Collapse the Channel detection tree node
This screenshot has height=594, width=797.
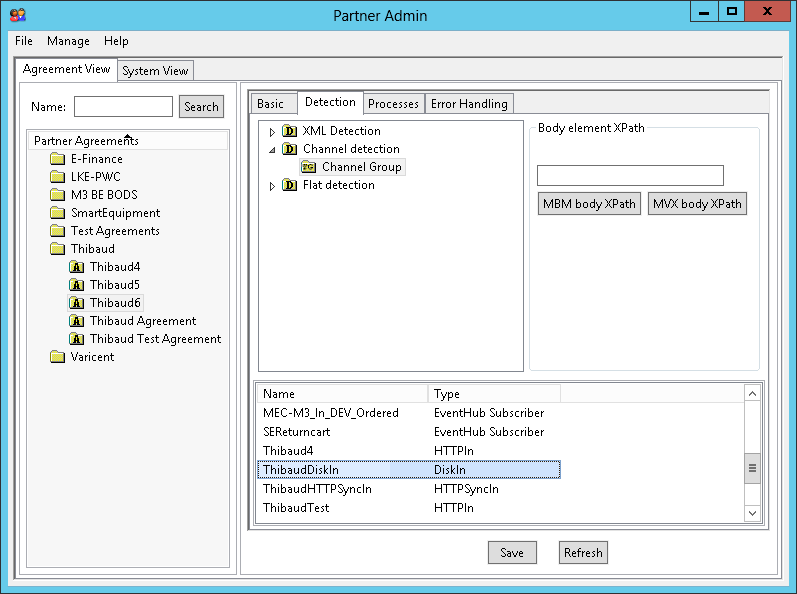(x=272, y=149)
